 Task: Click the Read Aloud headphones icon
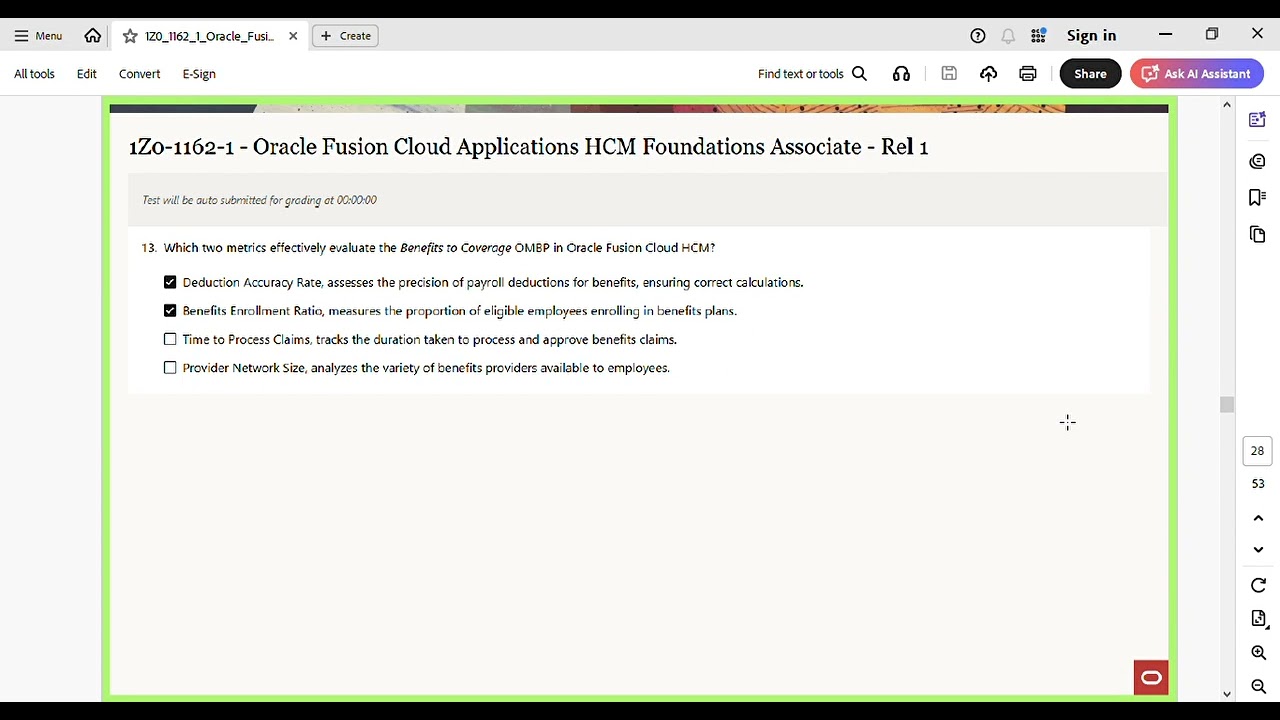coord(901,74)
